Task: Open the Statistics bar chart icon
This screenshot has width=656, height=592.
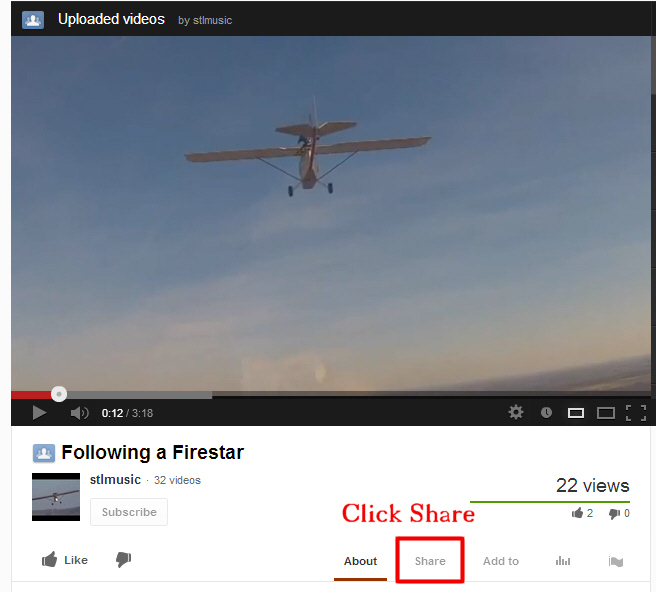Action: point(563,561)
